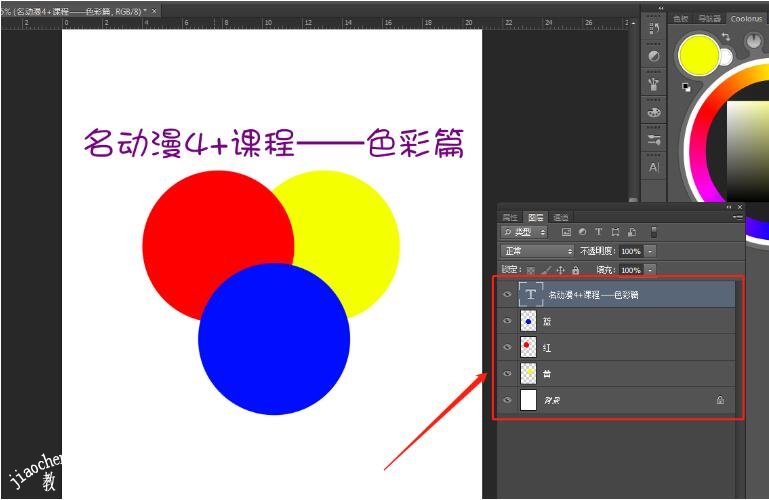Click the smart object filter icon

[631, 232]
